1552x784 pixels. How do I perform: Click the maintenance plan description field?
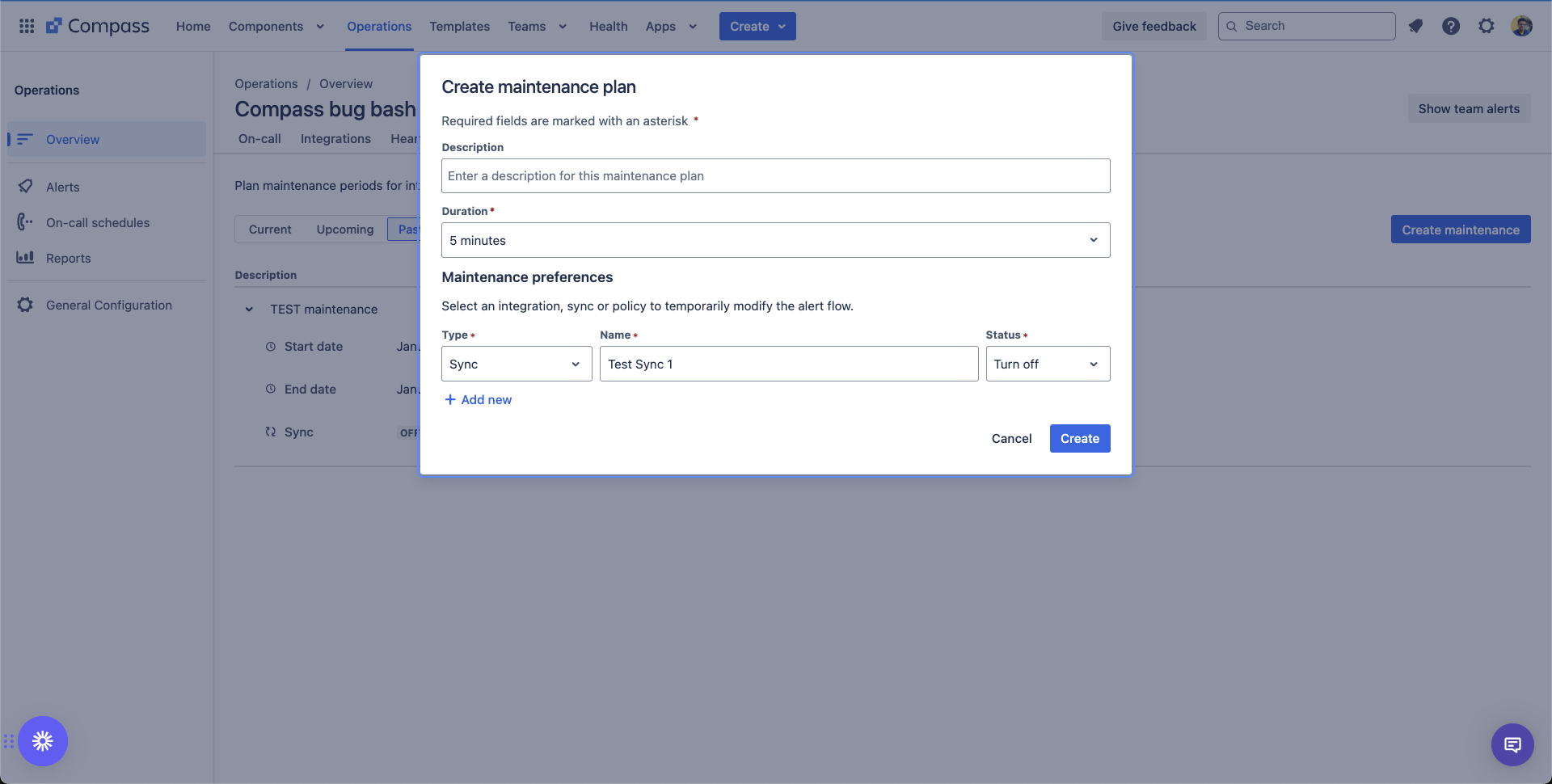pos(774,175)
